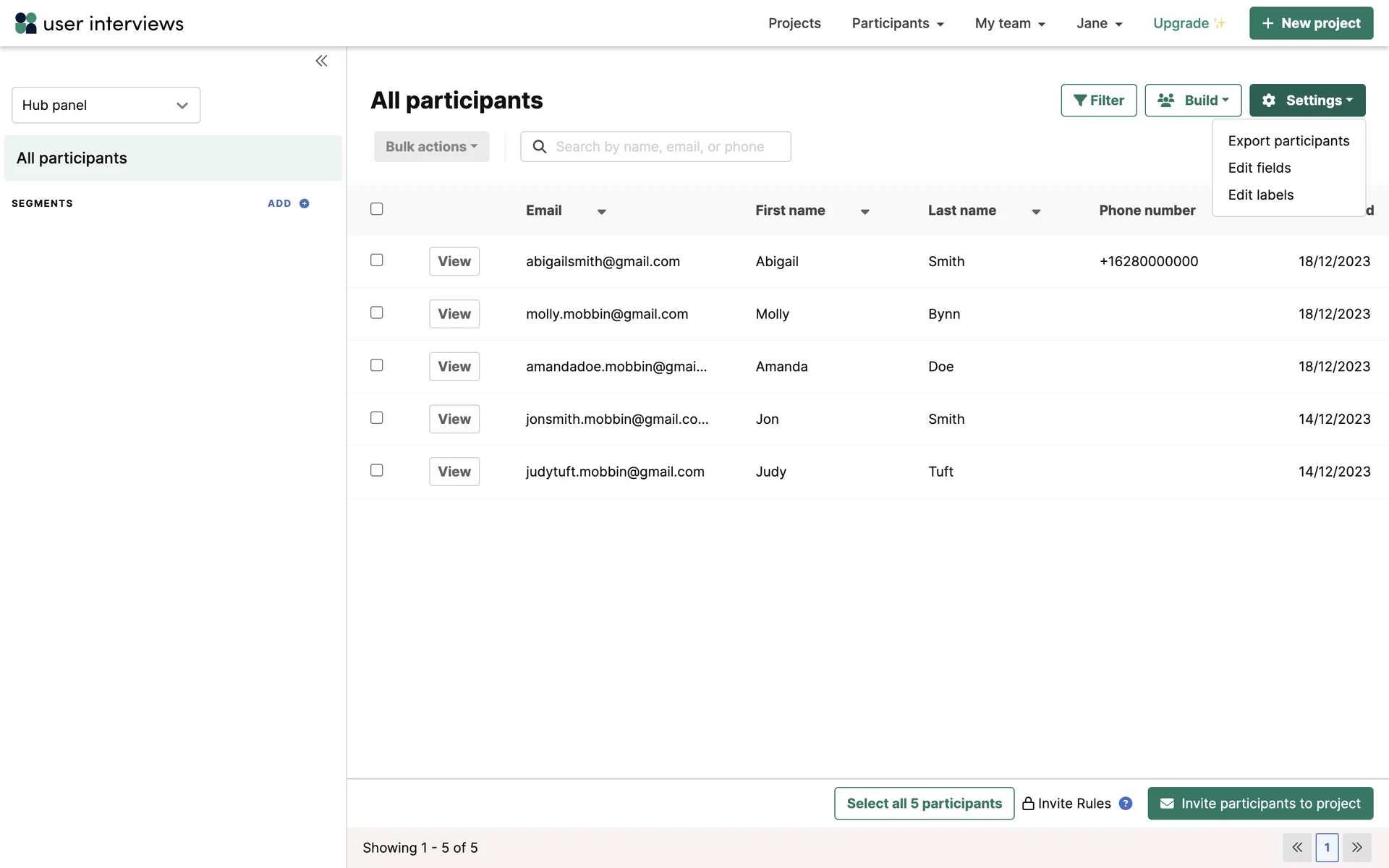
Task: Tick the checkbox for Judy Tuft
Action: click(x=377, y=470)
